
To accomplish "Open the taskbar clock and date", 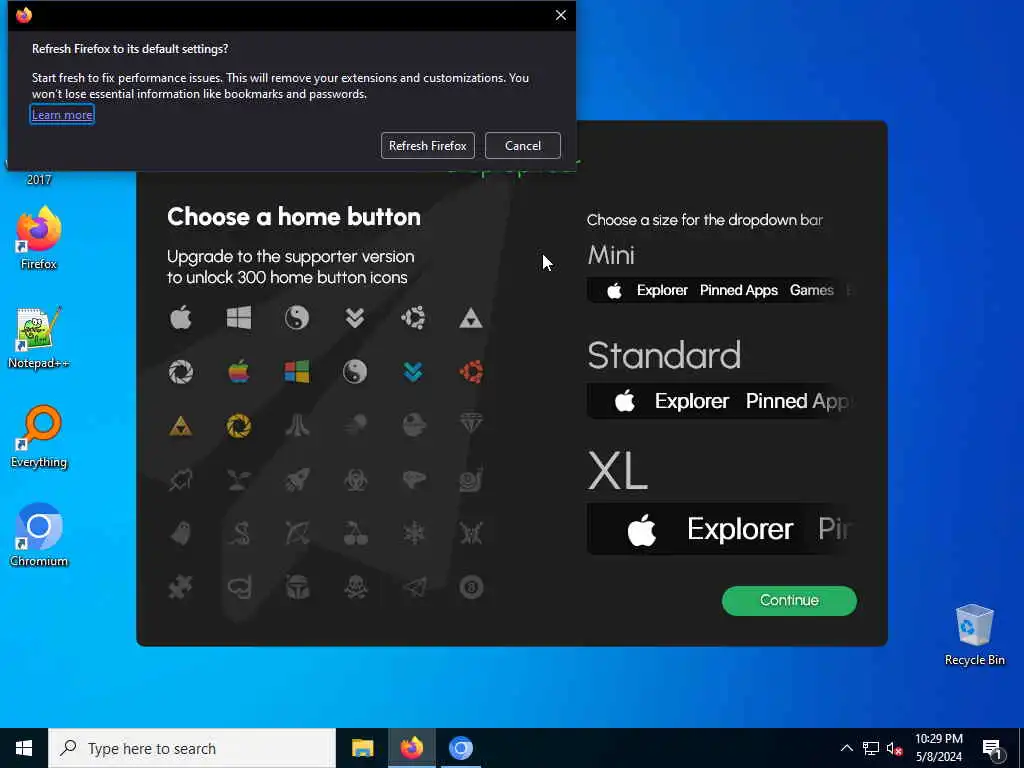I will tap(938, 748).
